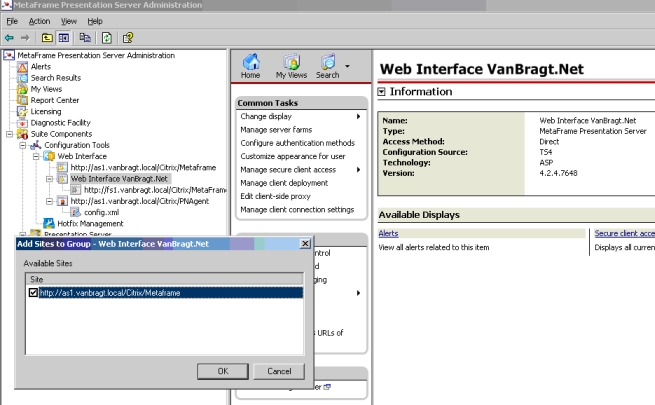Click Cancel in Add Sites to Group dialog
The image size is (655, 405).
coord(279,371)
